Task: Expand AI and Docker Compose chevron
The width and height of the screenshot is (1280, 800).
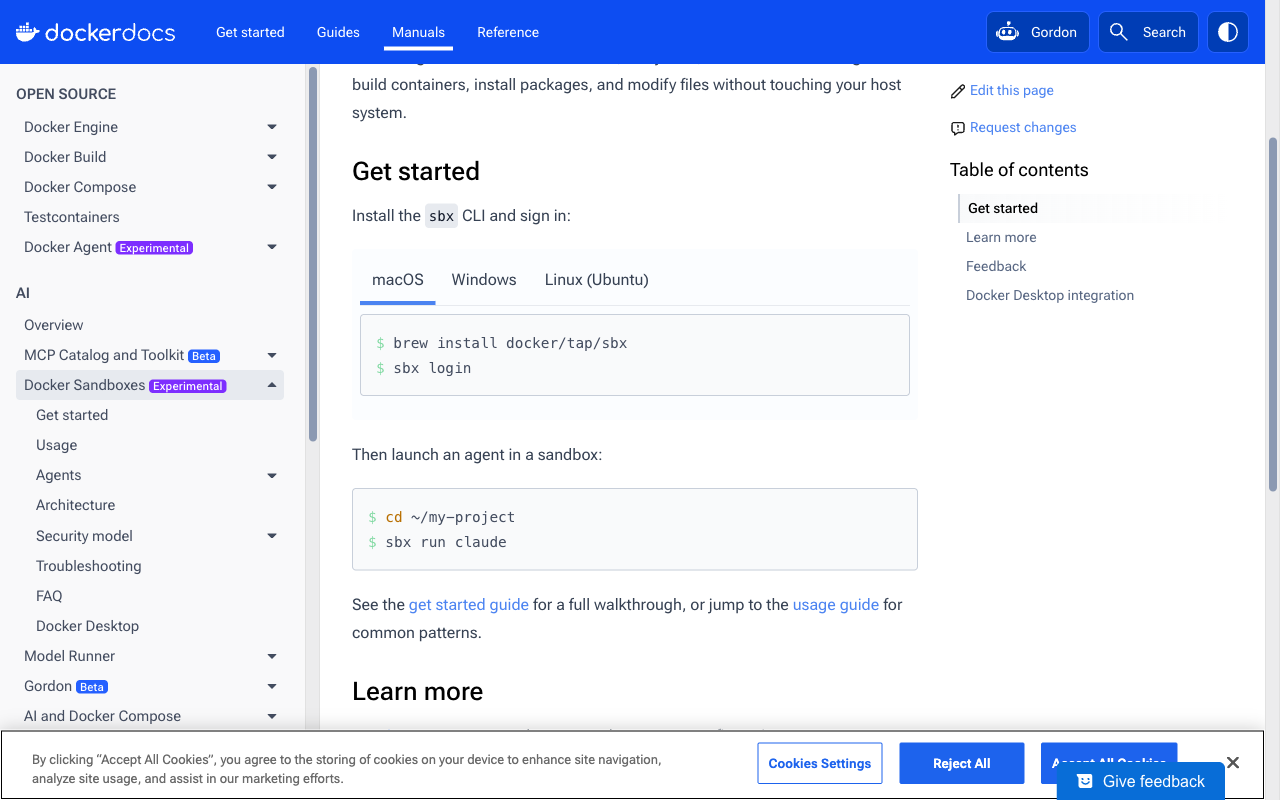Action: tap(272, 716)
